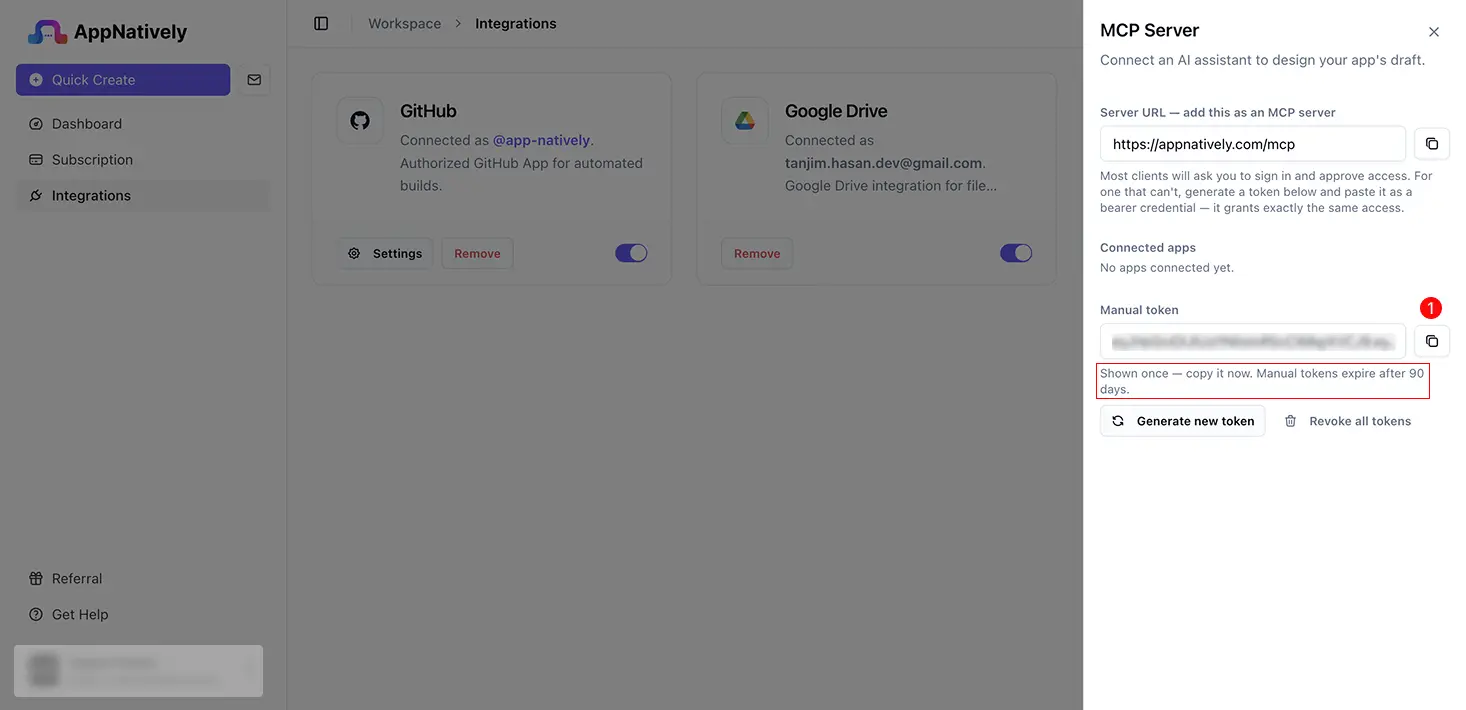Click the @app-natively link
The image size is (1466, 710).
[542, 140]
